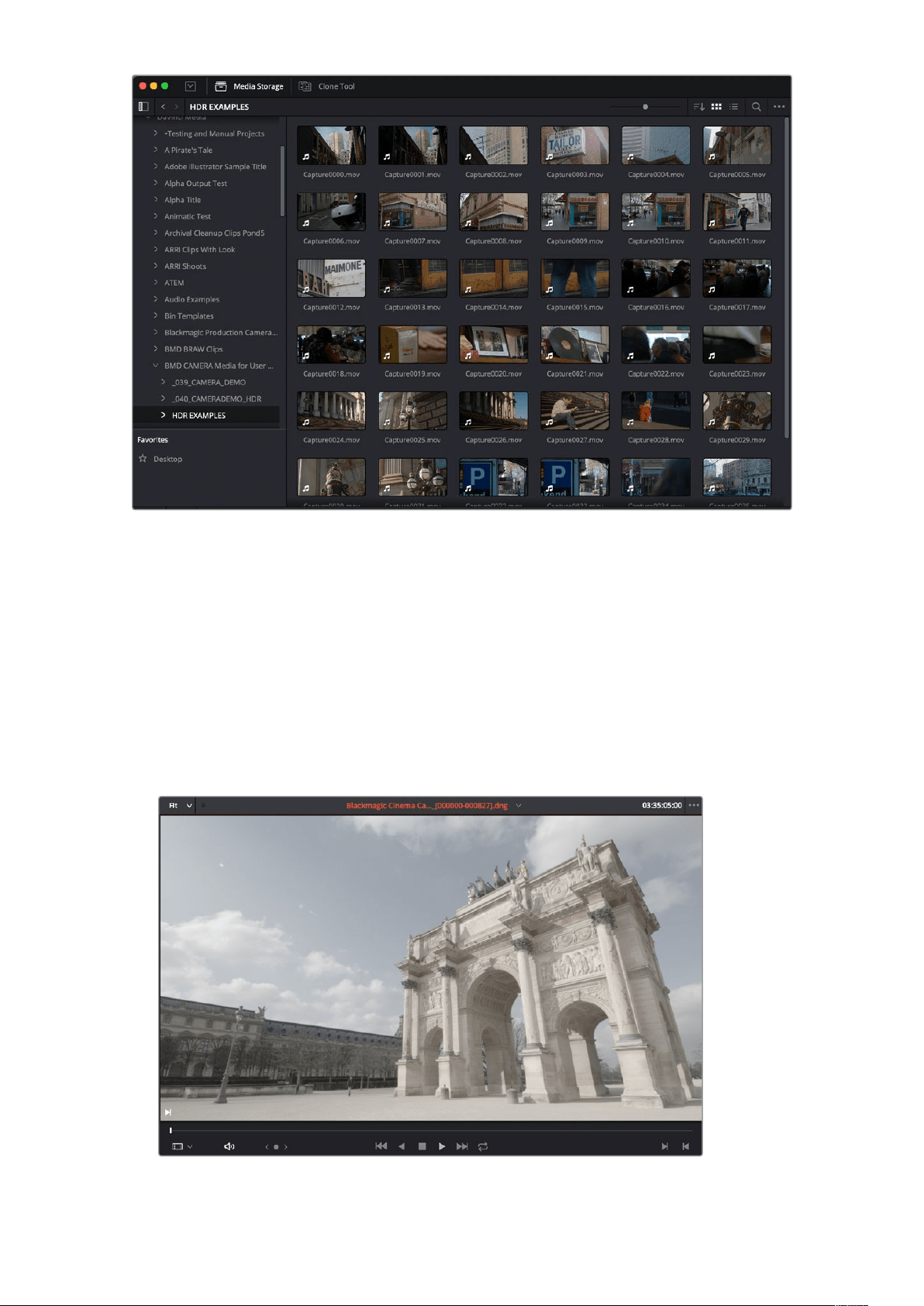The image size is (924, 1306).
Task: Click the clip browser vertical scrollbar
Action: pyautogui.click(x=787, y=277)
